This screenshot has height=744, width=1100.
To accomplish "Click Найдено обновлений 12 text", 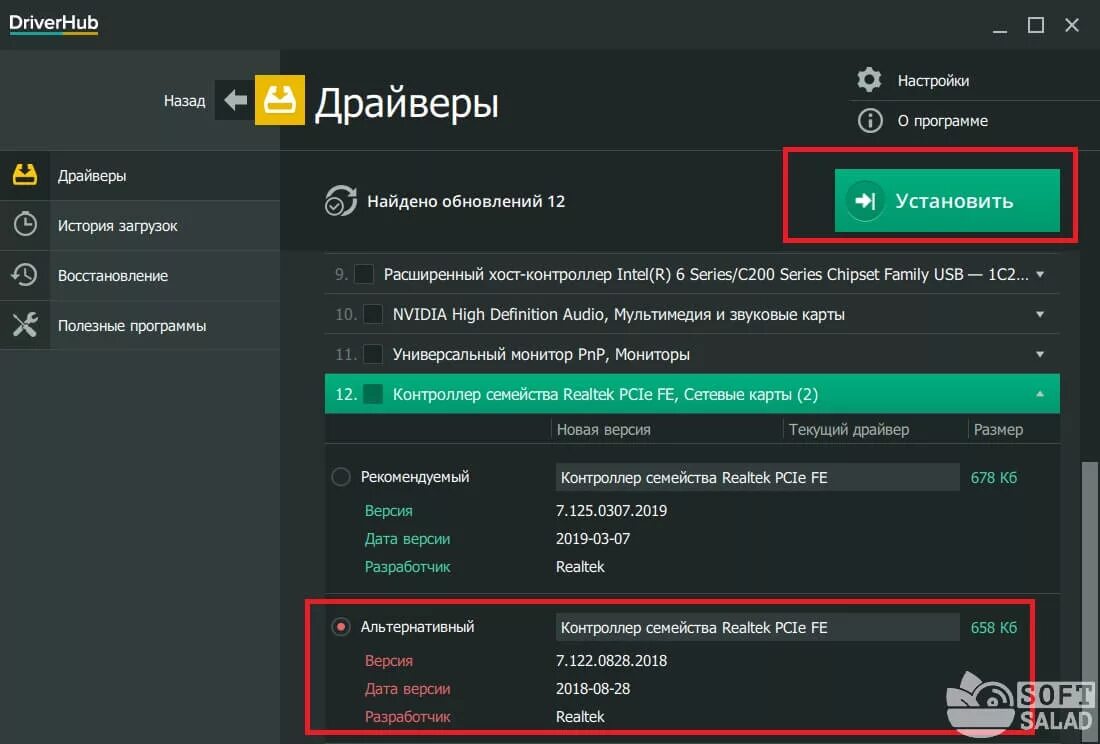I will coord(466,201).
